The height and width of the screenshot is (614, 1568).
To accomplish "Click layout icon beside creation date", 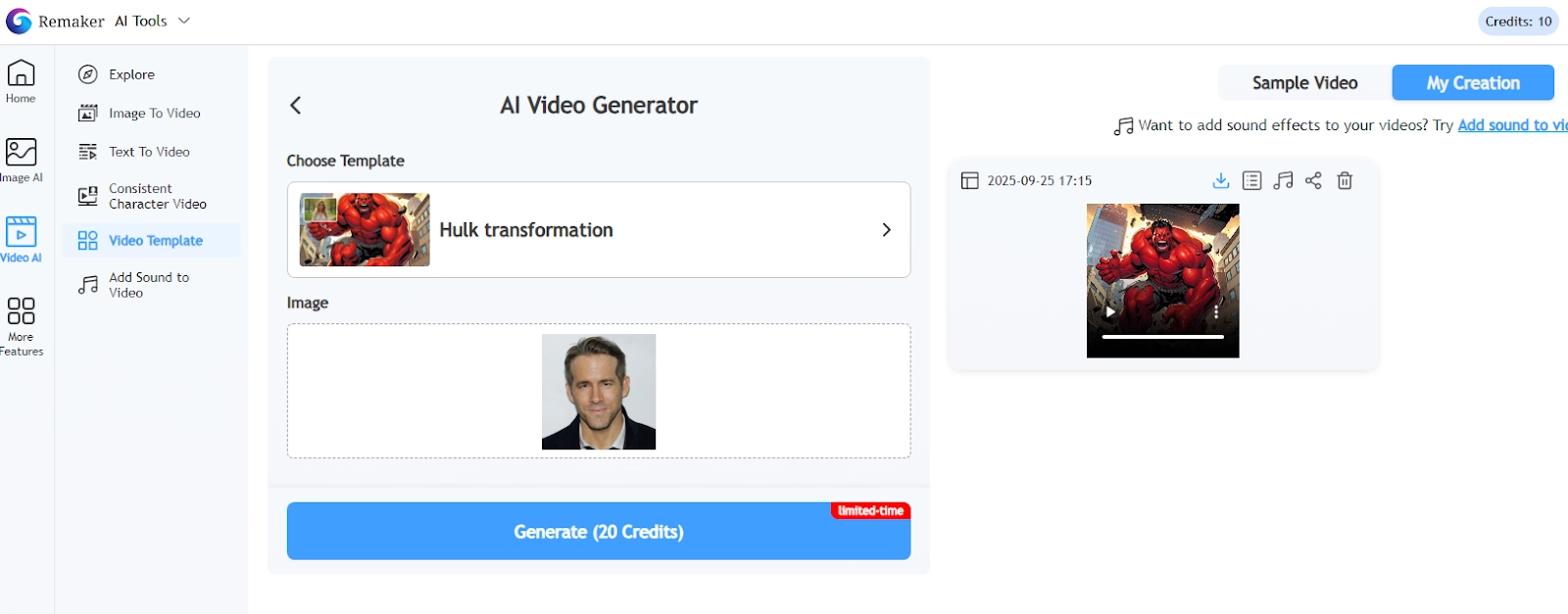I will pyautogui.click(x=969, y=180).
